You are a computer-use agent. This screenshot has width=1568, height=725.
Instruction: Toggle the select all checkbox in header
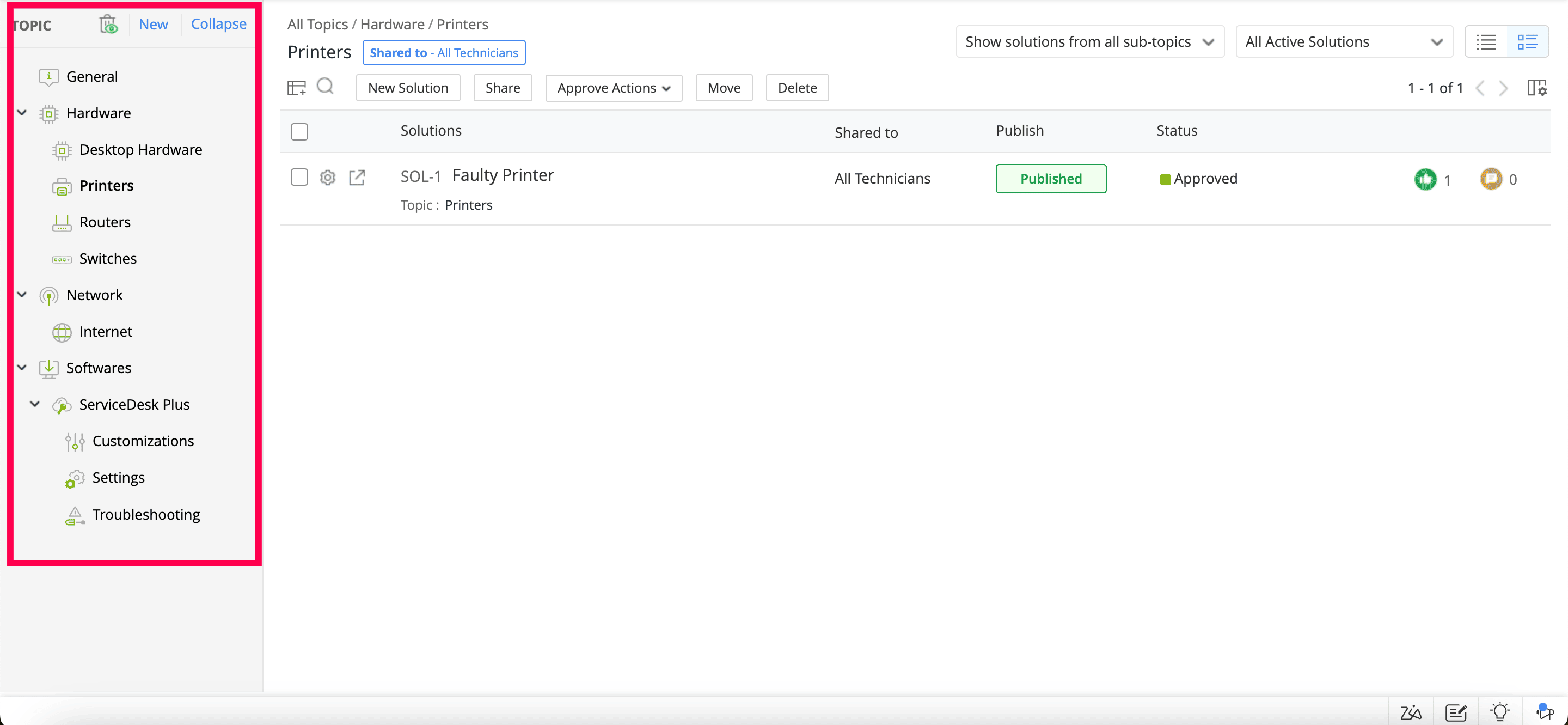tap(299, 131)
